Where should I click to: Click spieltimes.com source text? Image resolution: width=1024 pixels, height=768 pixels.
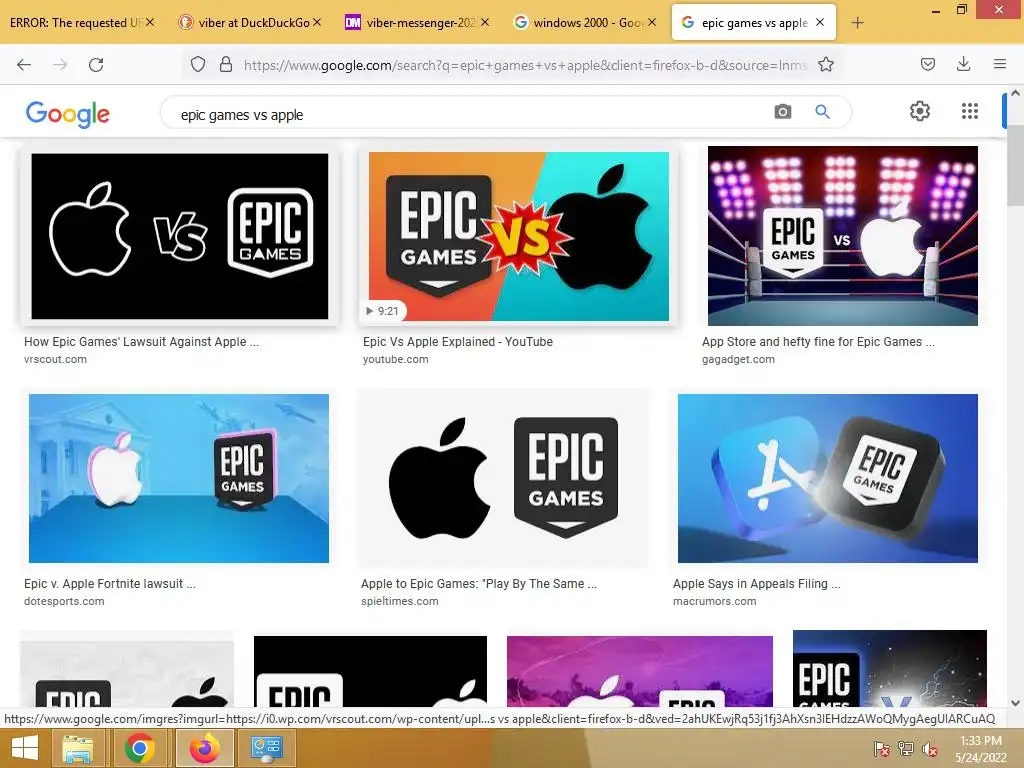point(400,601)
